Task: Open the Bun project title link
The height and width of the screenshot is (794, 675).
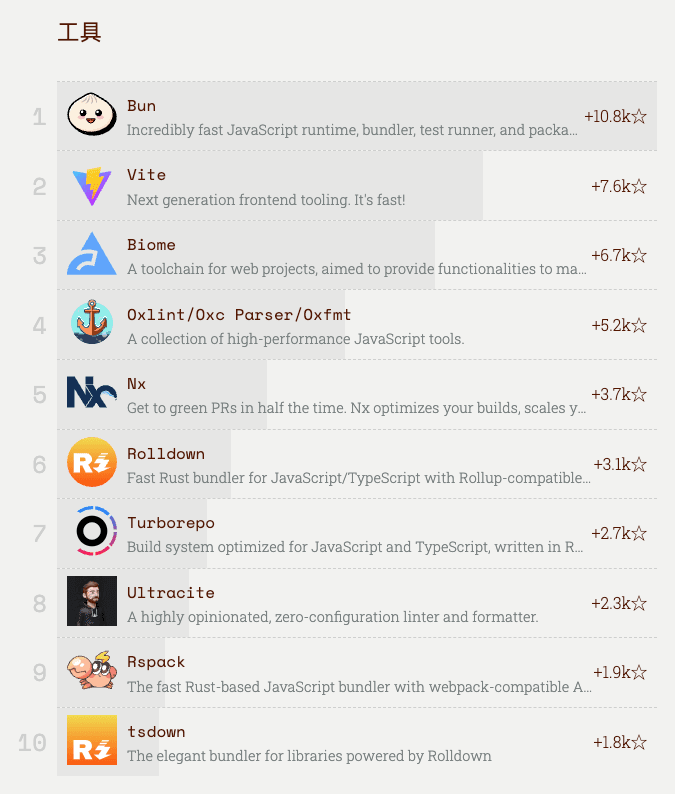Action: point(141,106)
